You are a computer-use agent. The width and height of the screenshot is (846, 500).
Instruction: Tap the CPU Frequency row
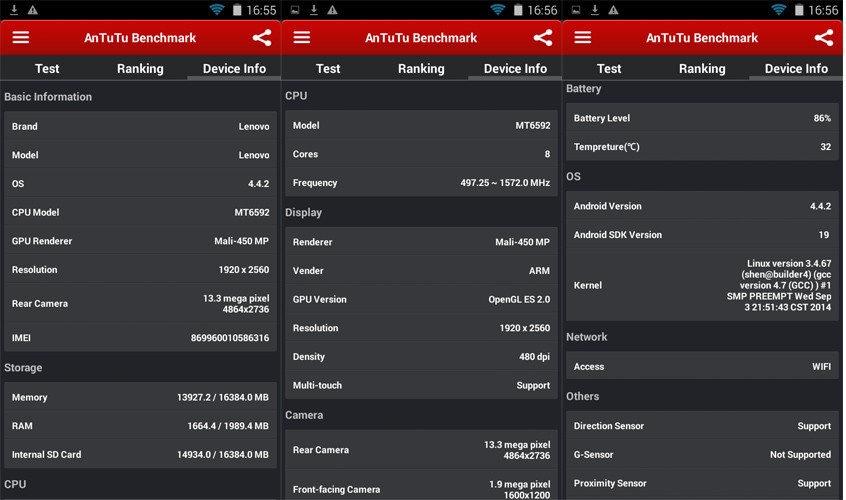(421, 183)
